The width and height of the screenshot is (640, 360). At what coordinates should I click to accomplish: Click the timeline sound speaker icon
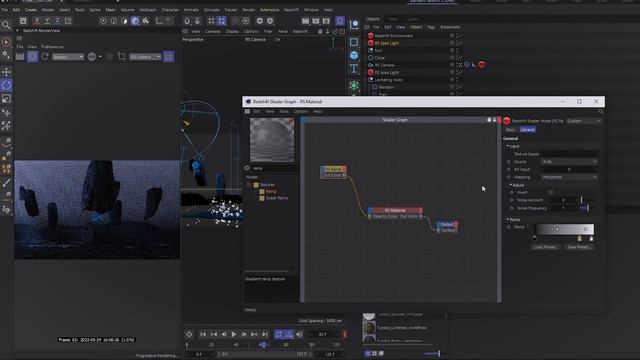point(300,334)
